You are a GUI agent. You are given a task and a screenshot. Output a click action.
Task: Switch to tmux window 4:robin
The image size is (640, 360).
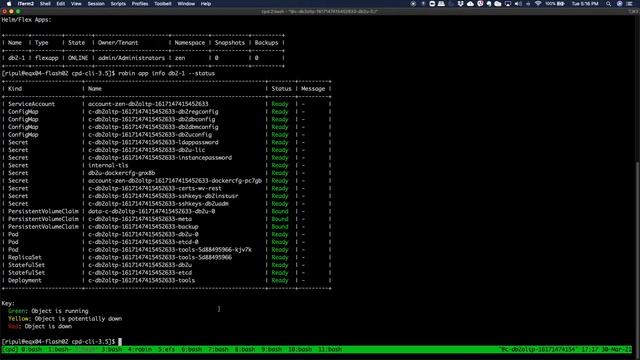140,349
